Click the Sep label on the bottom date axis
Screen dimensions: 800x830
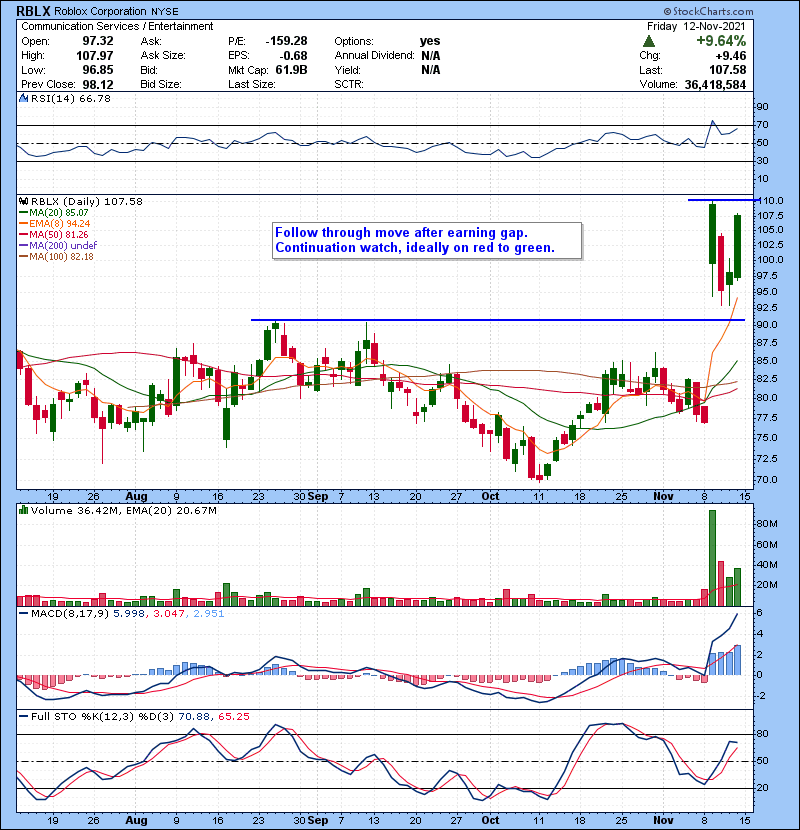318,820
